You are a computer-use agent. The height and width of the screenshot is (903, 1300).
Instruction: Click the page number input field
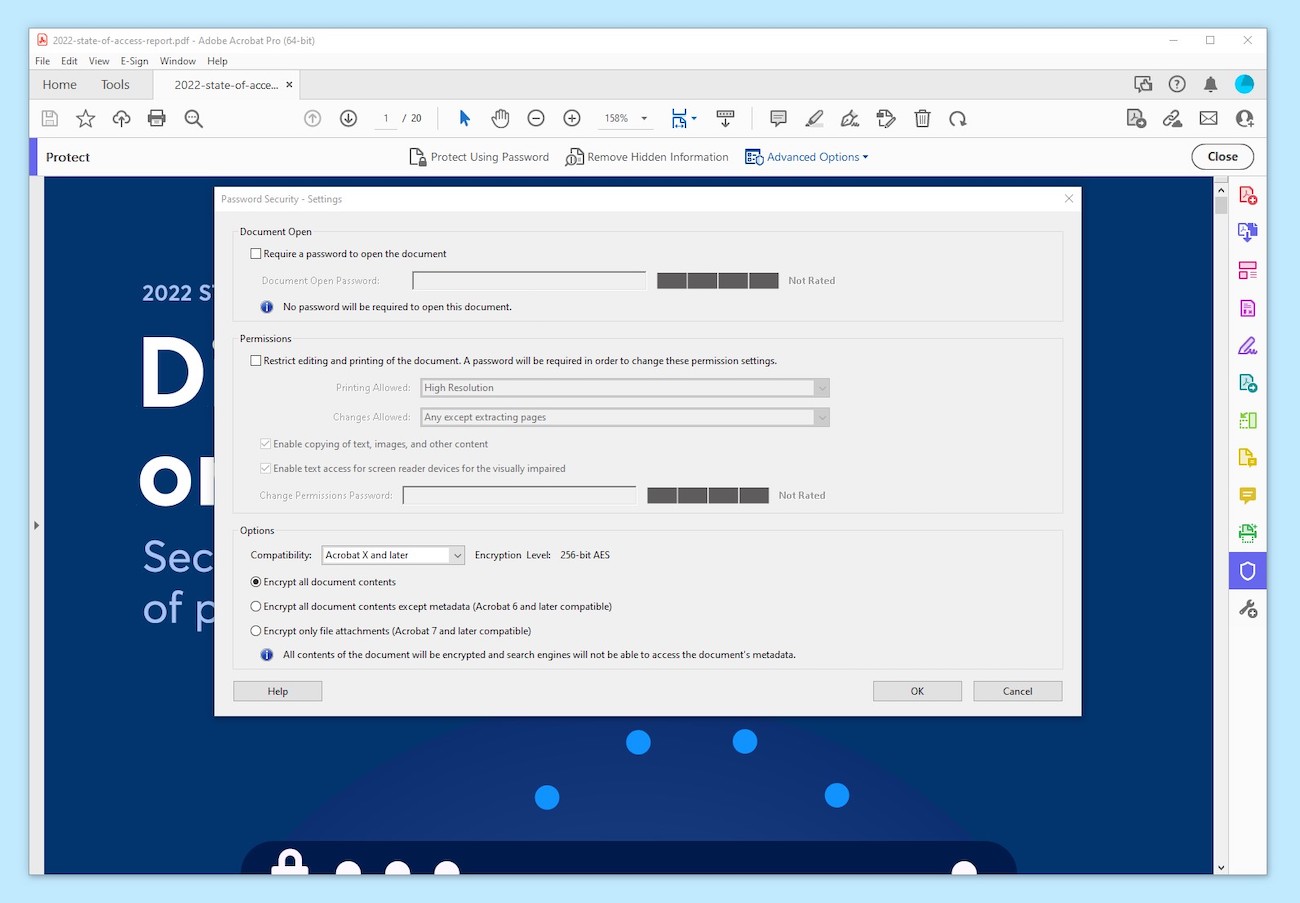click(x=385, y=117)
